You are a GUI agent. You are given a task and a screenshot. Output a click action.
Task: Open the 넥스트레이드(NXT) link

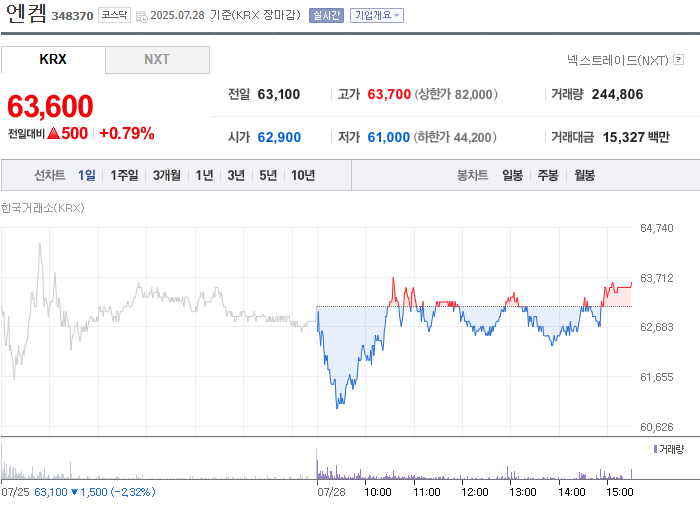pos(618,60)
